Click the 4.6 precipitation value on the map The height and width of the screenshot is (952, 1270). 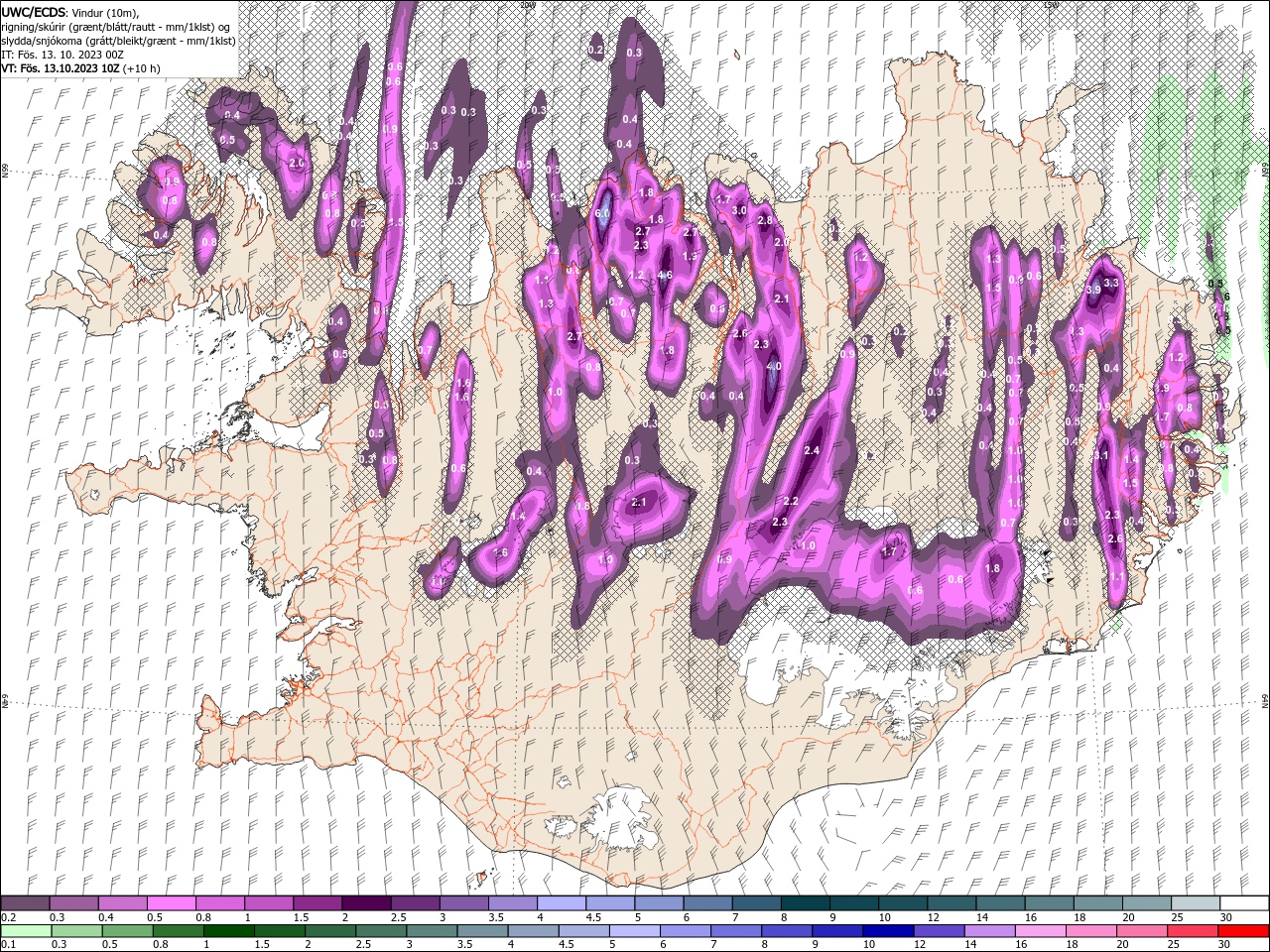coord(665,275)
